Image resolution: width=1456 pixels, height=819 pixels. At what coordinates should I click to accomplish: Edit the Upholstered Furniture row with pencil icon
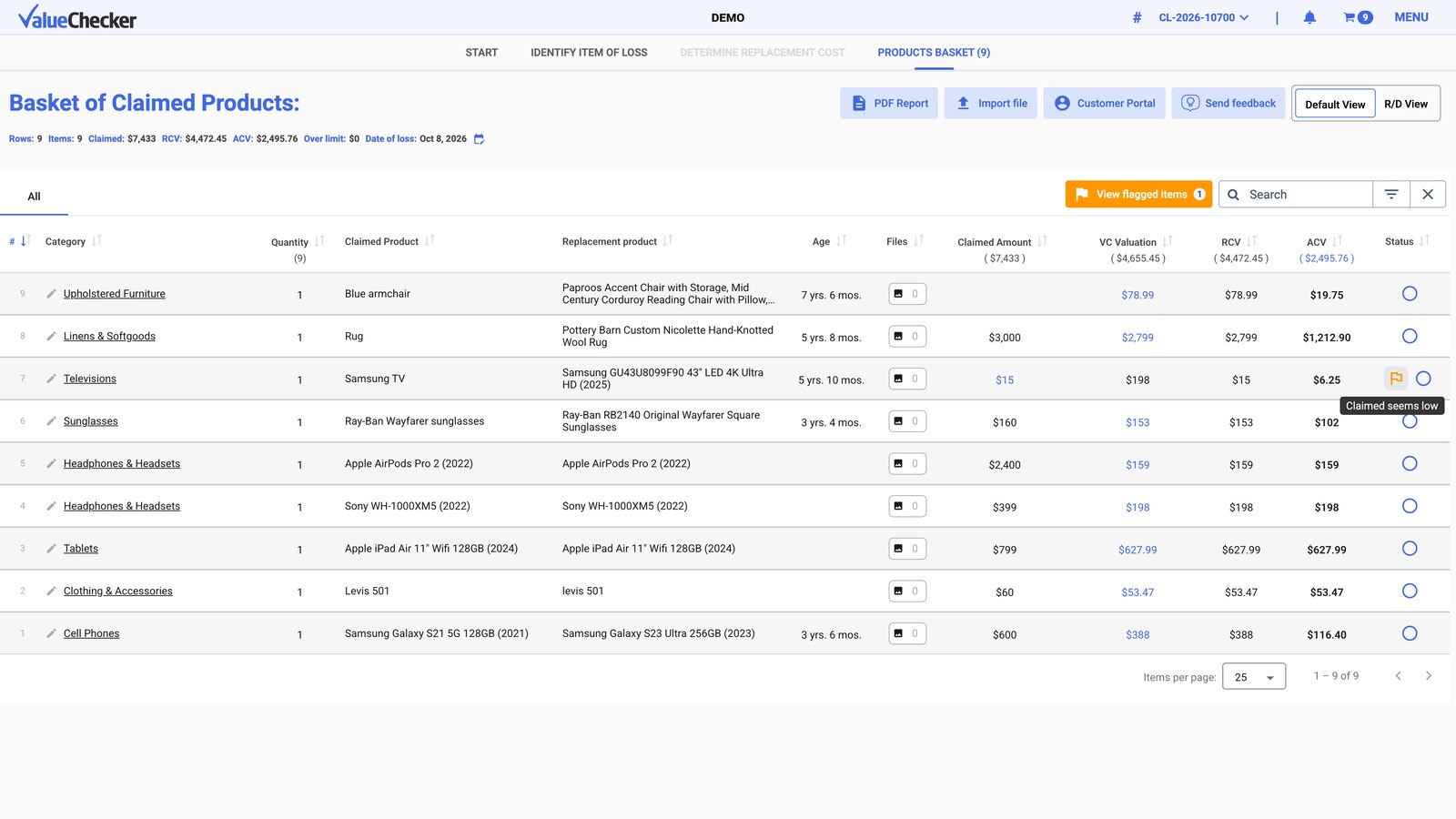click(52, 294)
